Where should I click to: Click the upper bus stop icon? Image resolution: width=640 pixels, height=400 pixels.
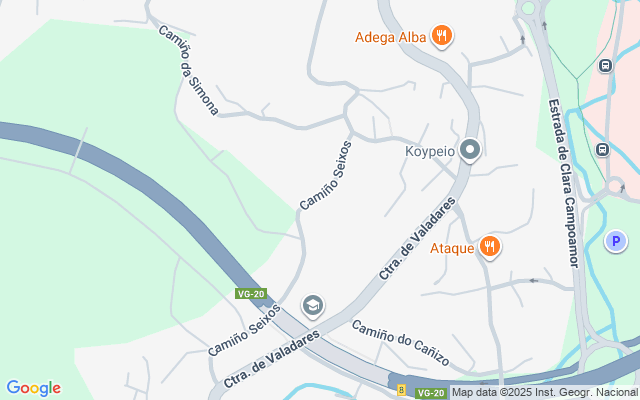[x=605, y=65]
